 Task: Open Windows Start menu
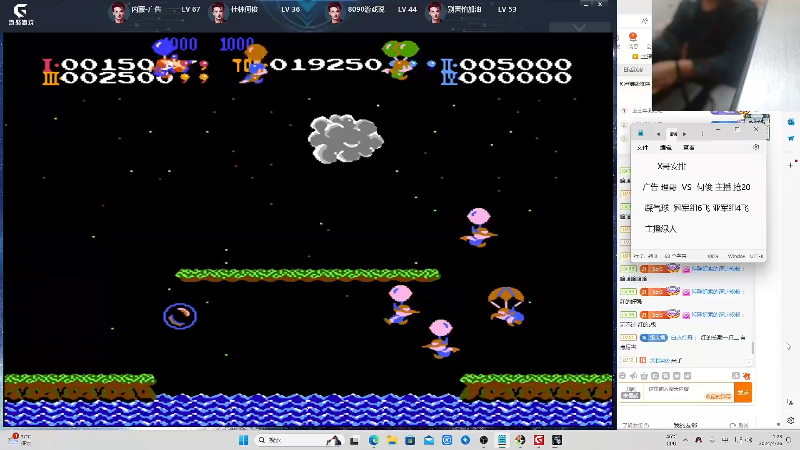[x=243, y=440]
